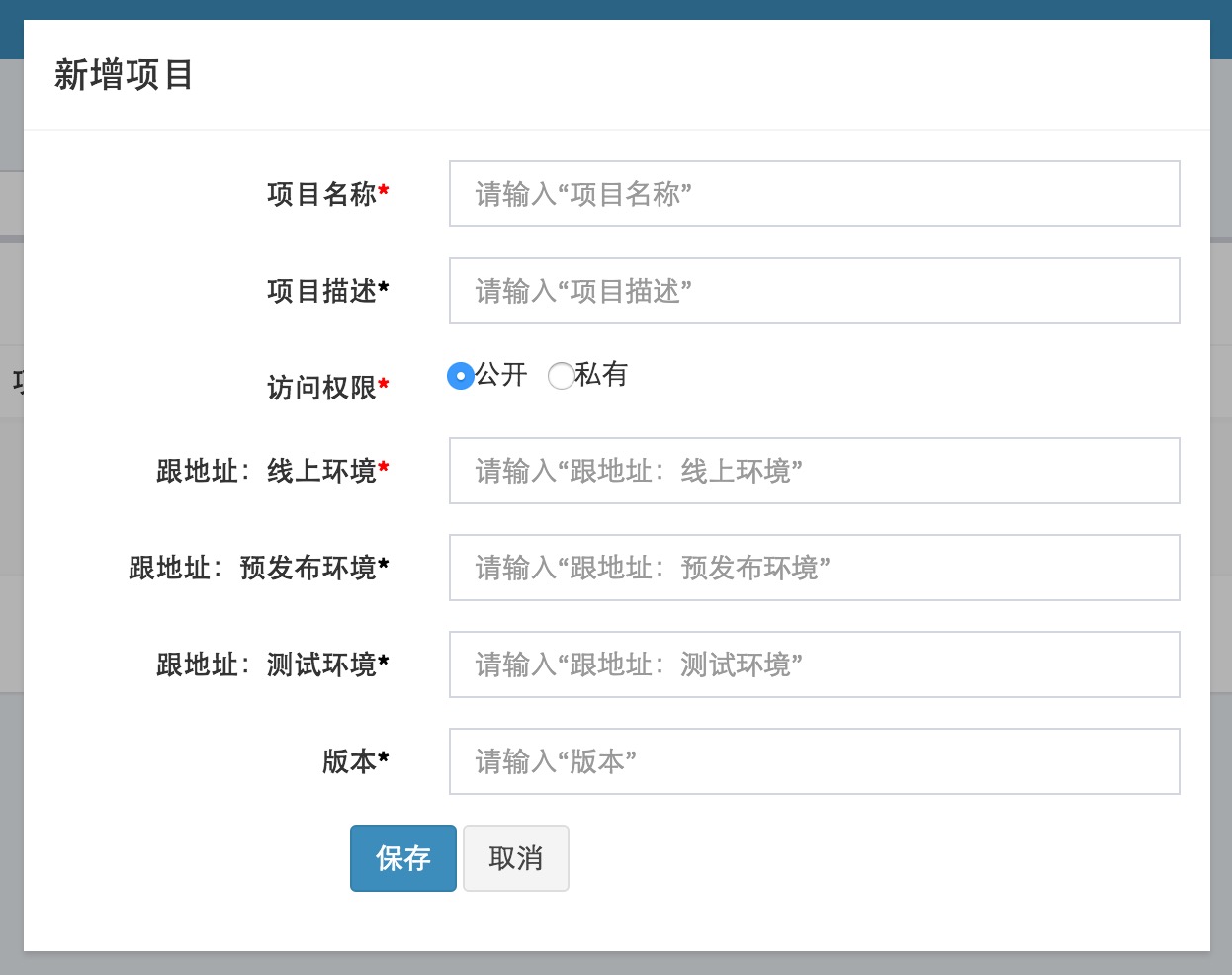The width and height of the screenshot is (1232, 975).
Task: Click the 公开 option label text
Action: point(501,375)
